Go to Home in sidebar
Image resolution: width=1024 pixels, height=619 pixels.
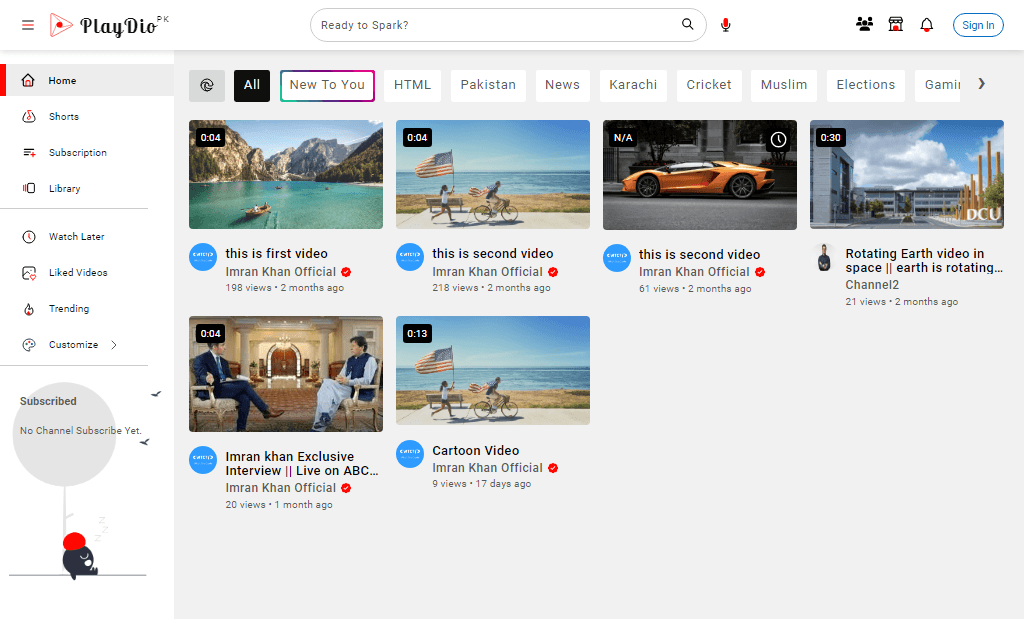(x=87, y=80)
